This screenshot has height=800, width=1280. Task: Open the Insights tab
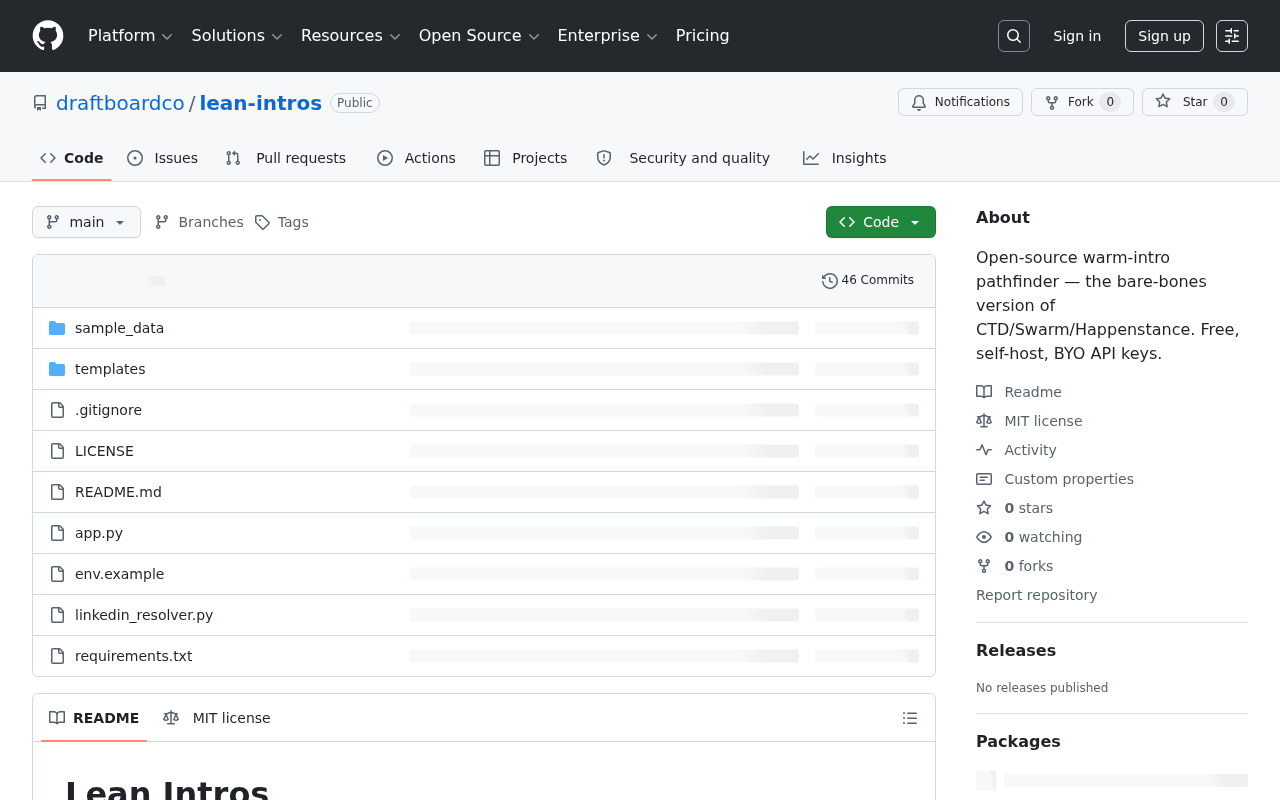click(x=845, y=158)
